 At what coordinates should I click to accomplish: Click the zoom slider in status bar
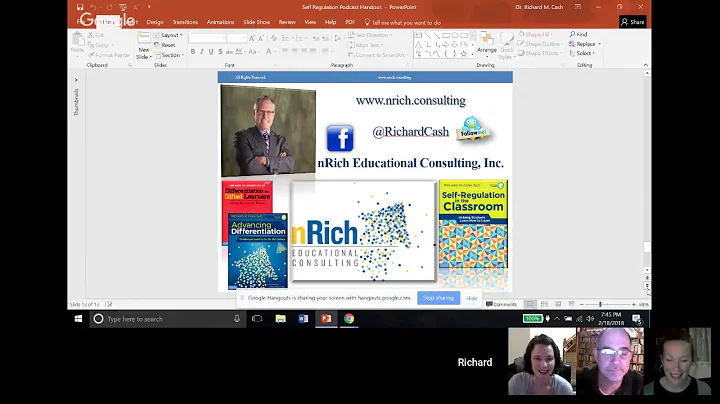click(608, 304)
